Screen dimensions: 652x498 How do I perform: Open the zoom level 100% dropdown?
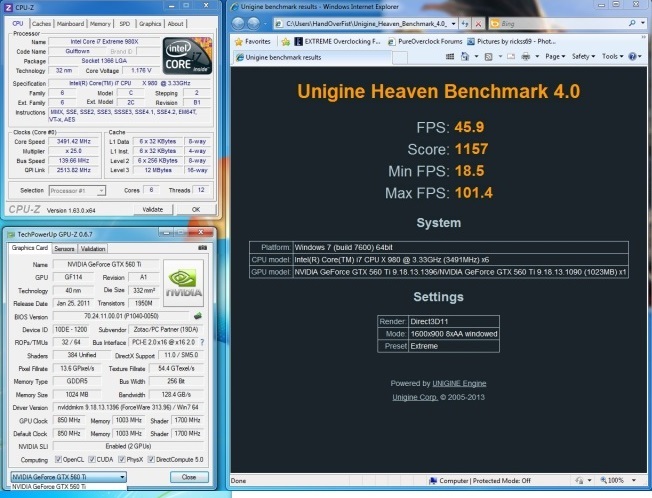click(633, 481)
